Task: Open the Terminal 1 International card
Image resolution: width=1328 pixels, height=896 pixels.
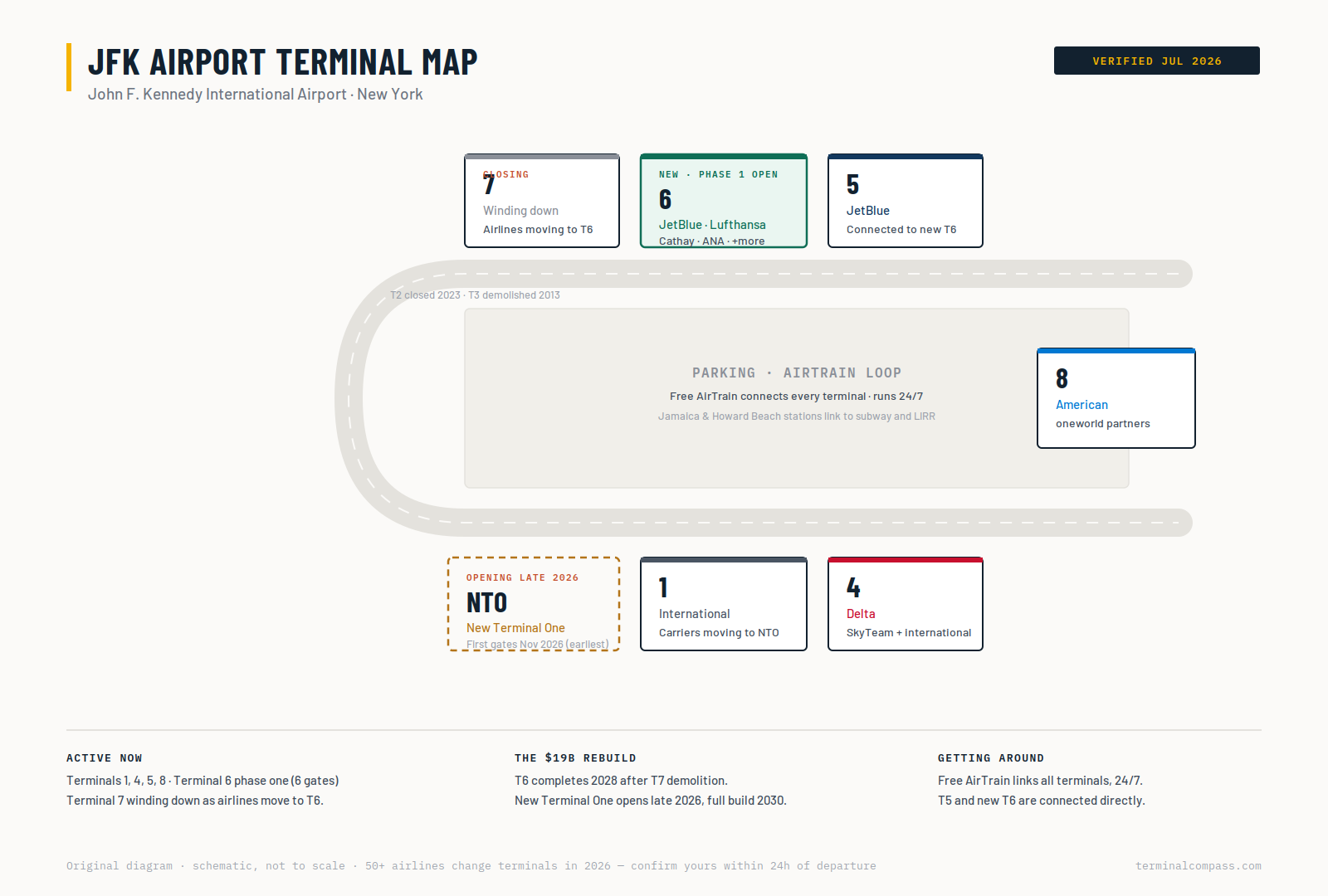Action: pos(724,604)
